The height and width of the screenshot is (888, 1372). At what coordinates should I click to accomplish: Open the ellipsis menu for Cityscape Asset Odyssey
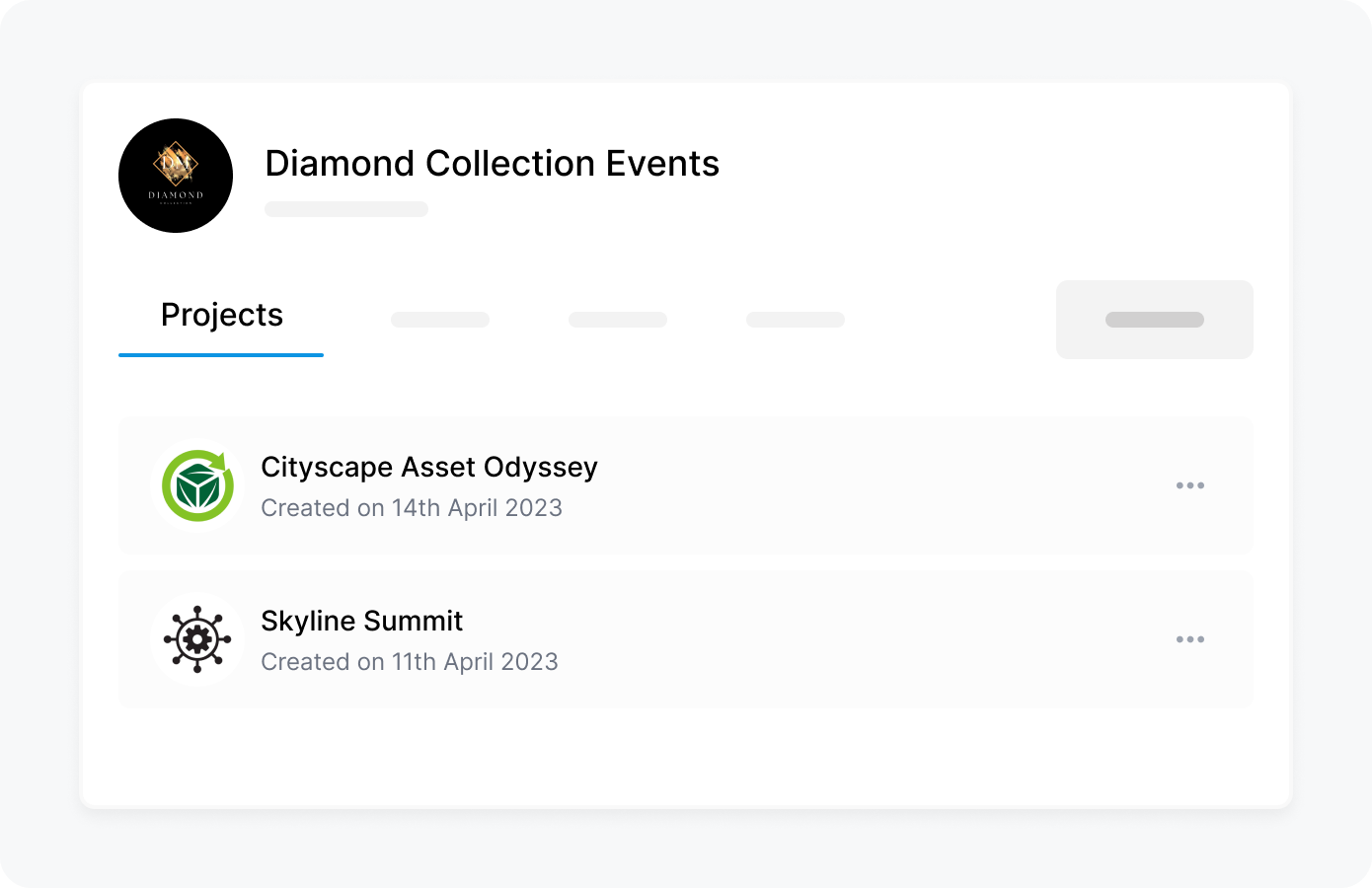pos(1190,484)
